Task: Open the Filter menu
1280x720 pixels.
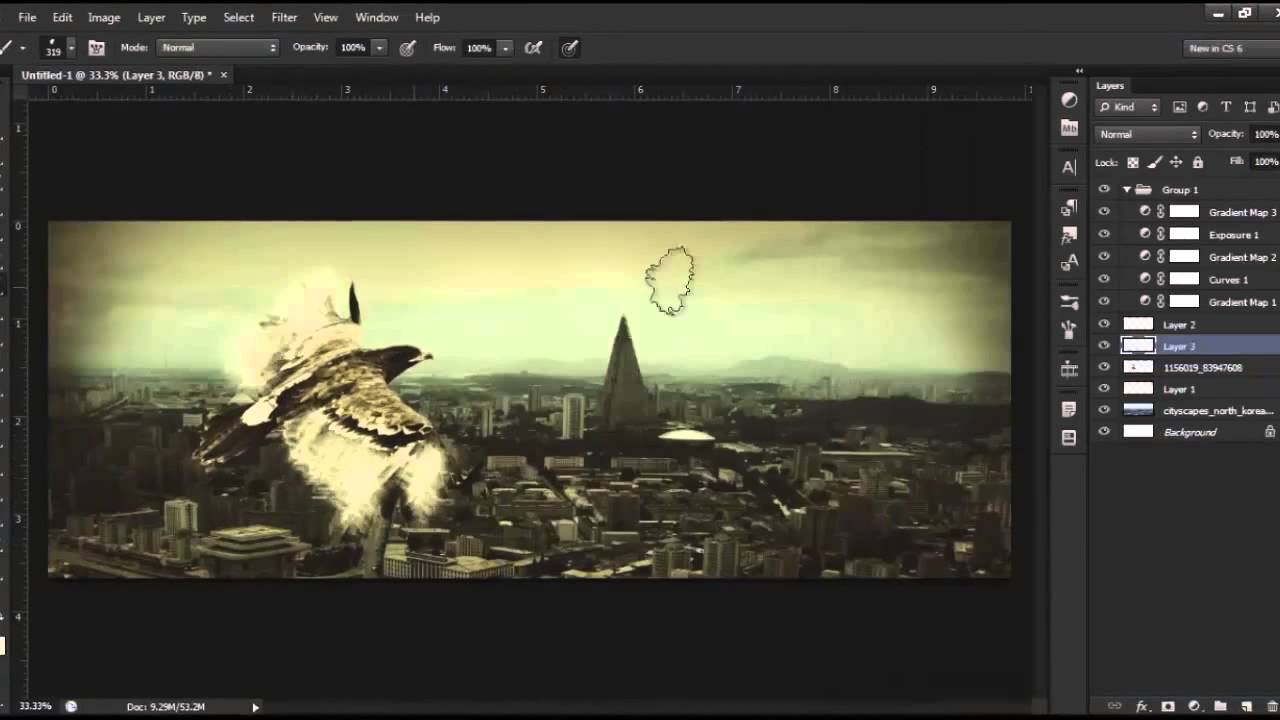Action: (284, 17)
